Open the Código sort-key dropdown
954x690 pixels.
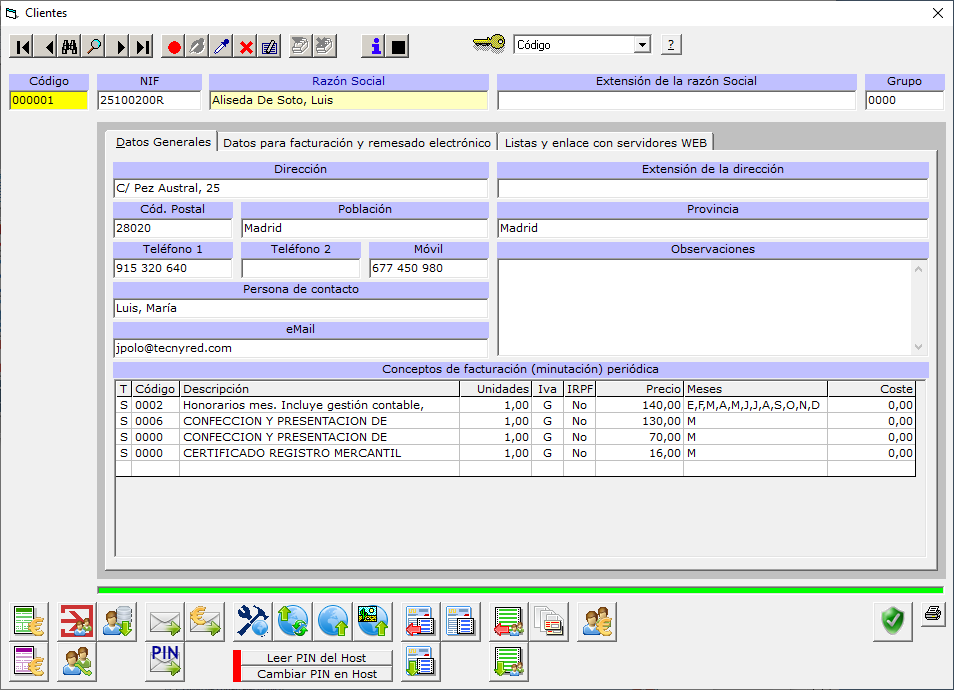coord(641,45)
